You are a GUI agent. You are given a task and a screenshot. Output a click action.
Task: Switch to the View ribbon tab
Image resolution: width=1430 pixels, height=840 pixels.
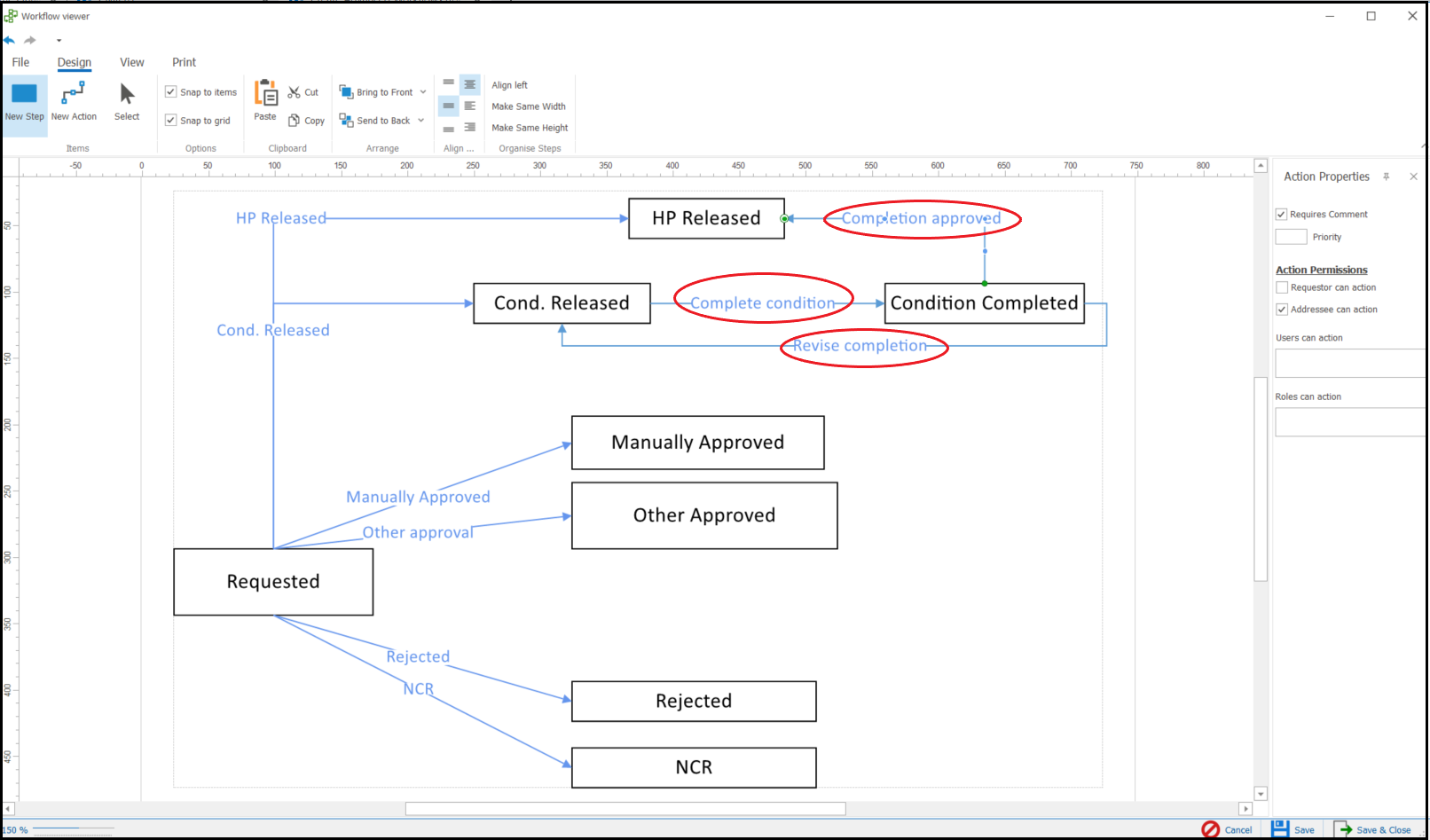132,62
